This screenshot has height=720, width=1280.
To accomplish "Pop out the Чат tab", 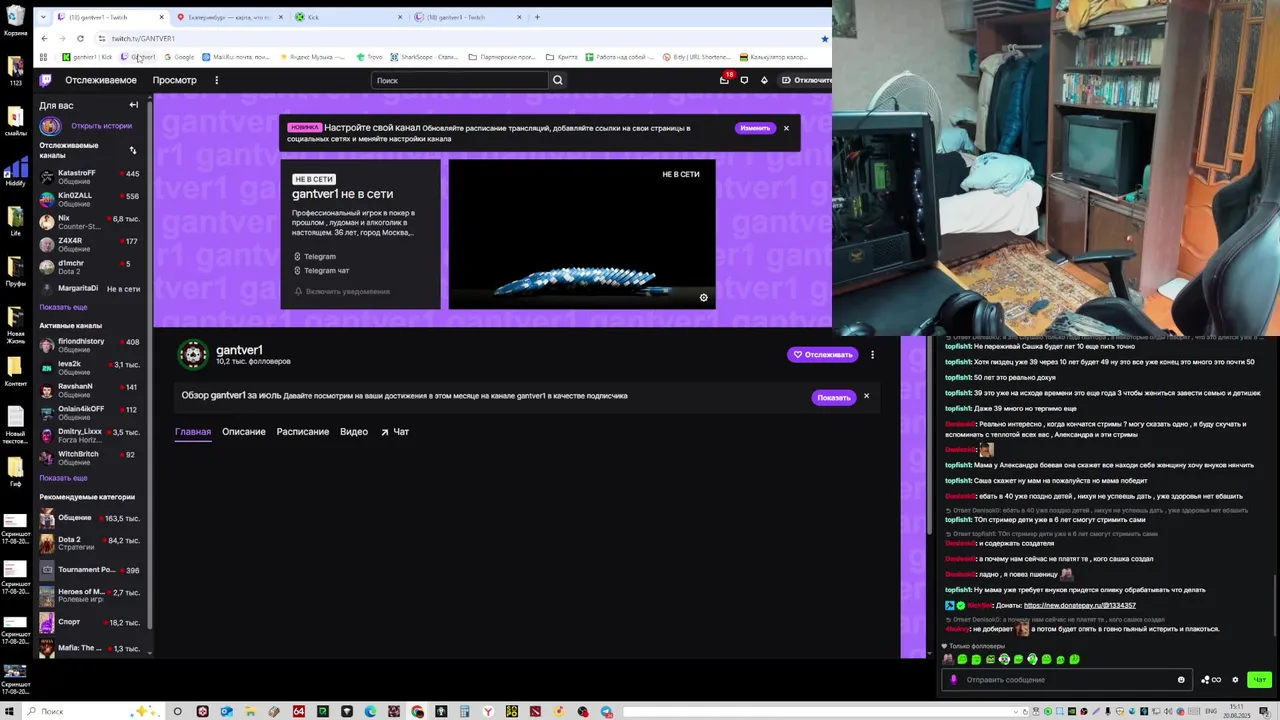I will pyautogui.click(x=395, y=432).
